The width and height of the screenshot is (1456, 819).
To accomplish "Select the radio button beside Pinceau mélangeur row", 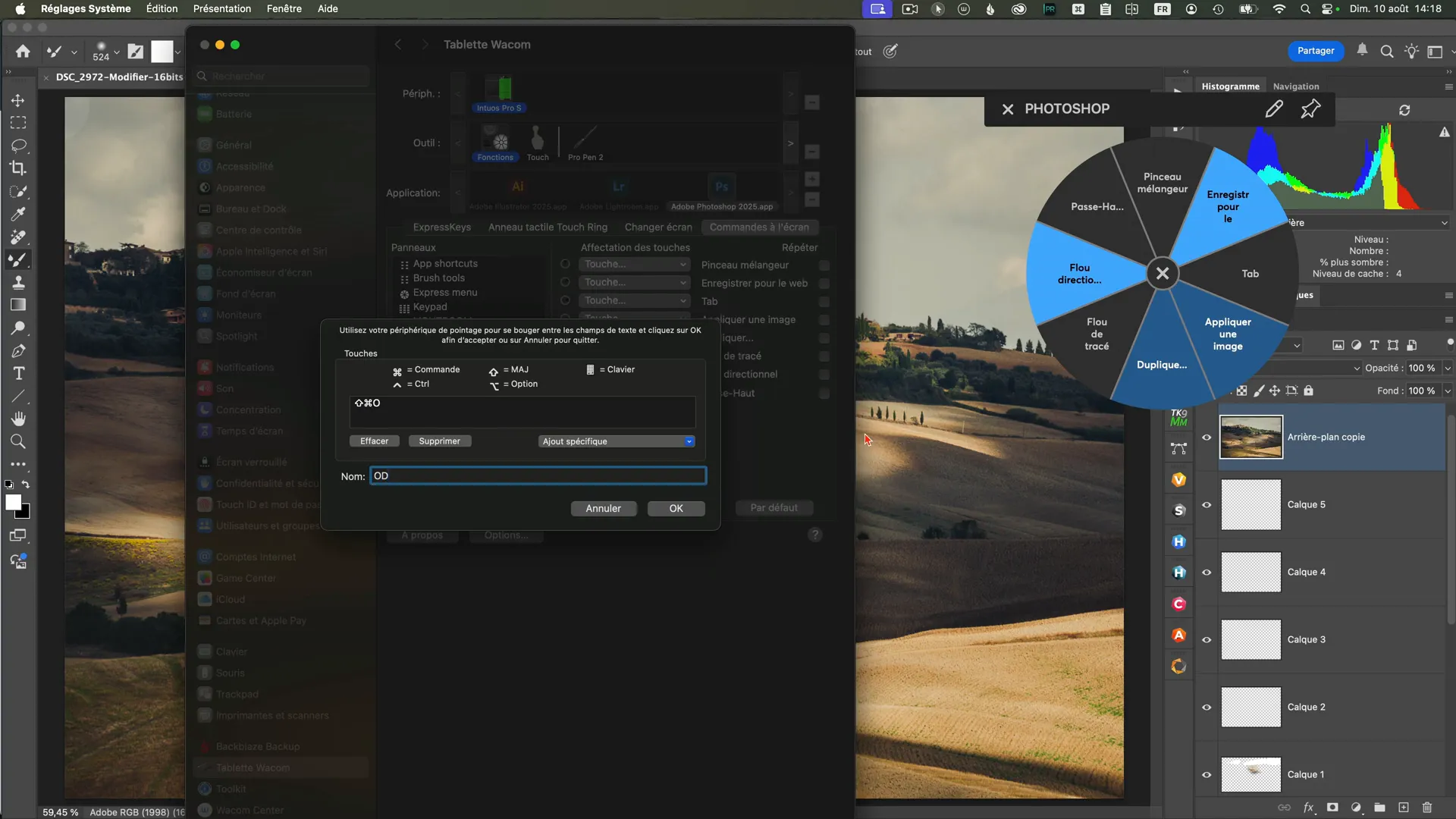I will point(565,264).
